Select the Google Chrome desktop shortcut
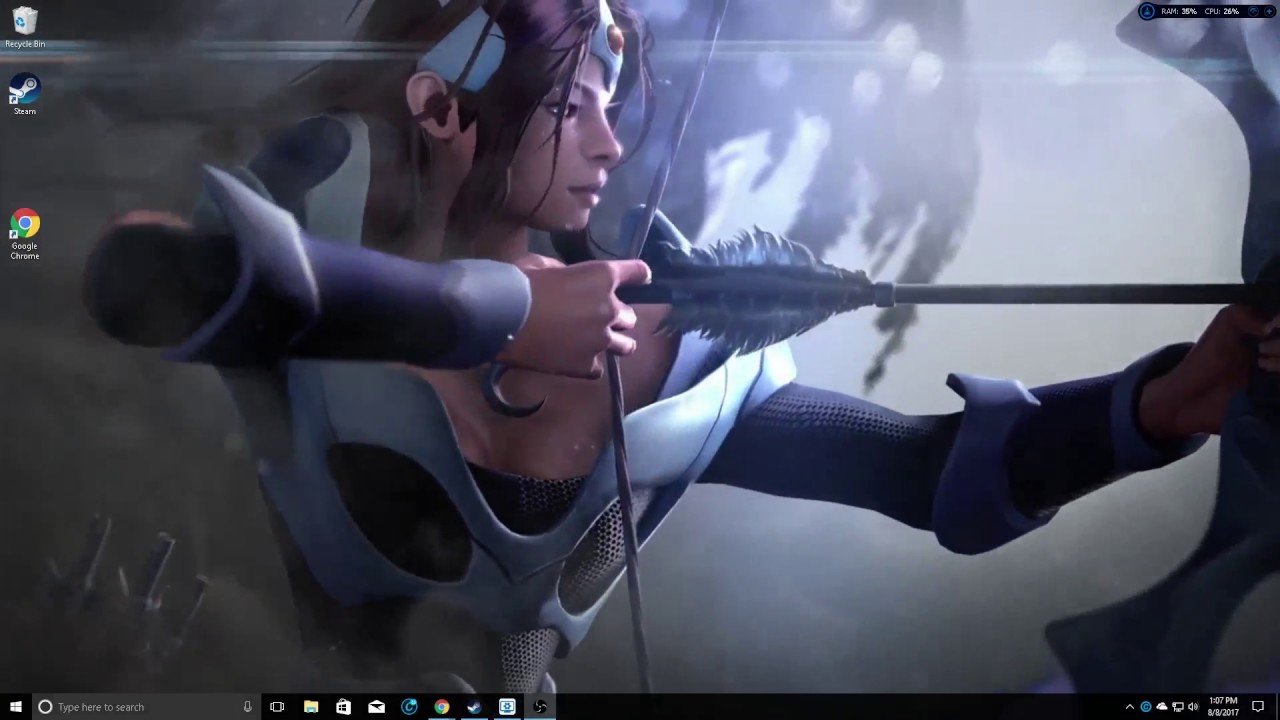Viewport: 1280px width, 720px height. coord(25,235)
